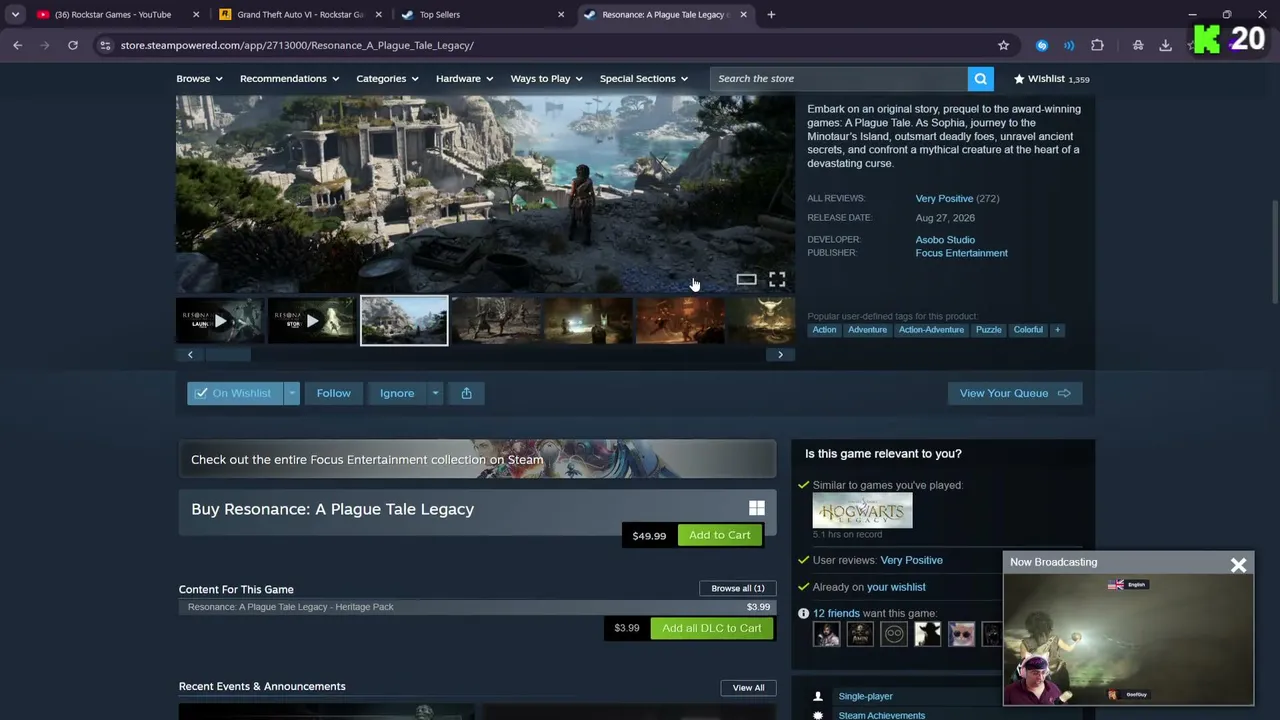Image resolution: width=1280 pixels, height=720 pixels.
Task: Close the Top Sellers tab
Action: tap(561, 15)
